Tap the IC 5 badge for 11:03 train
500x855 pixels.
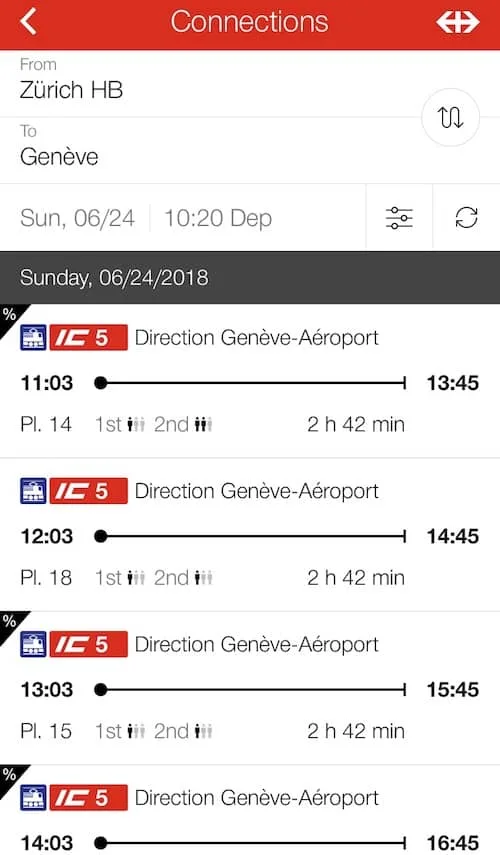(x=89, y=338)
